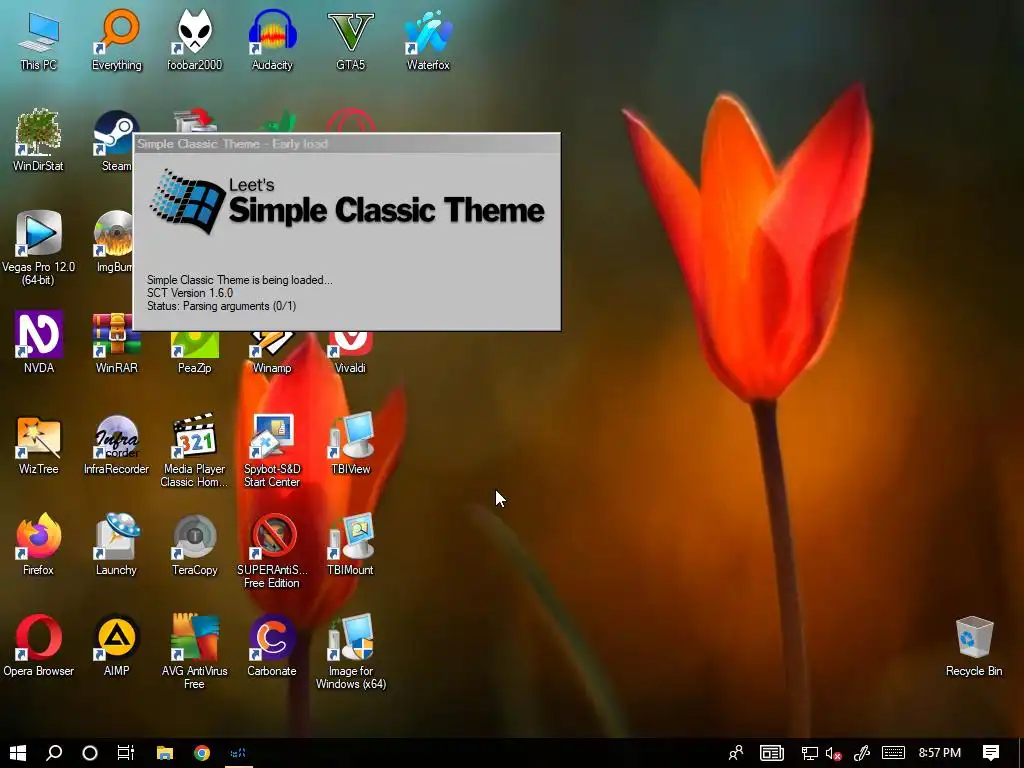
Task: Select the Vivaldi desktop shortcut
Action: 350,353
